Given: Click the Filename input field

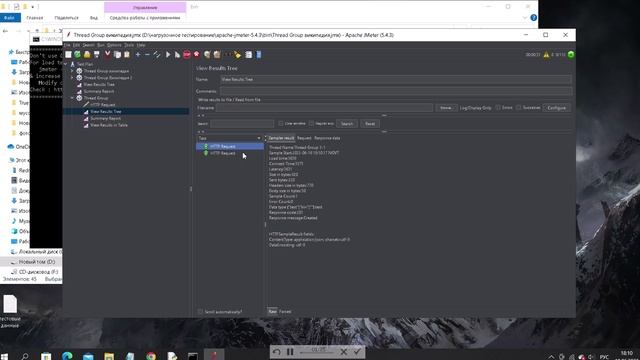Looking at the screenshot, I should [x=324, y=108].
